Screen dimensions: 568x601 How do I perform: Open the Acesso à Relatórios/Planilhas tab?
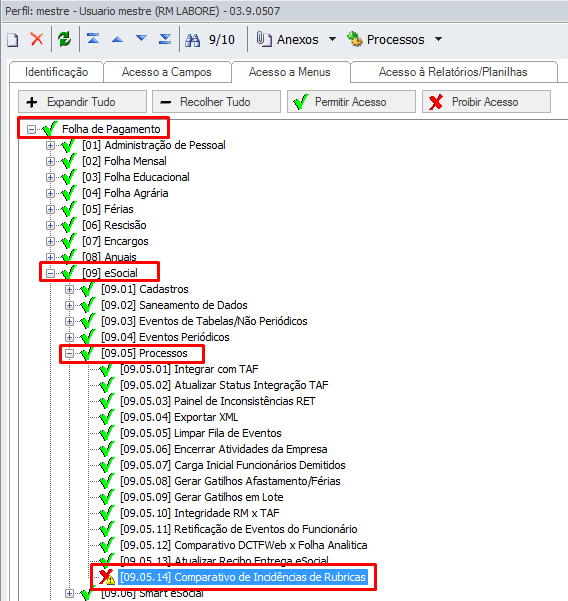(453, 72)
